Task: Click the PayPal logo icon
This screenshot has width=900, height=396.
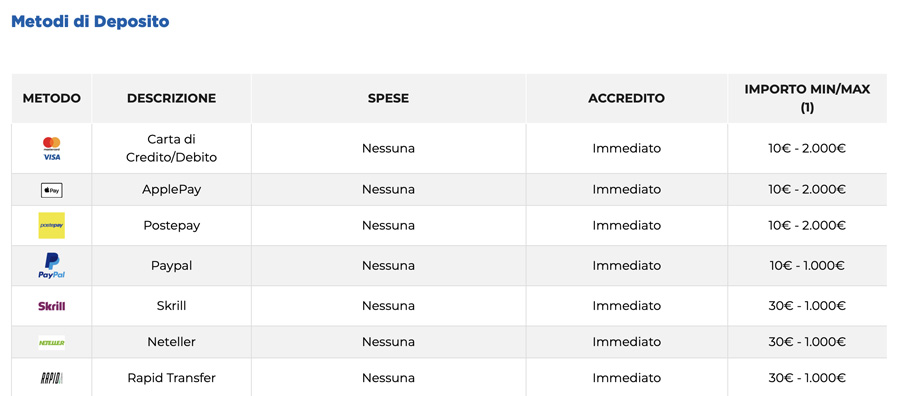Action: point(52,266)
